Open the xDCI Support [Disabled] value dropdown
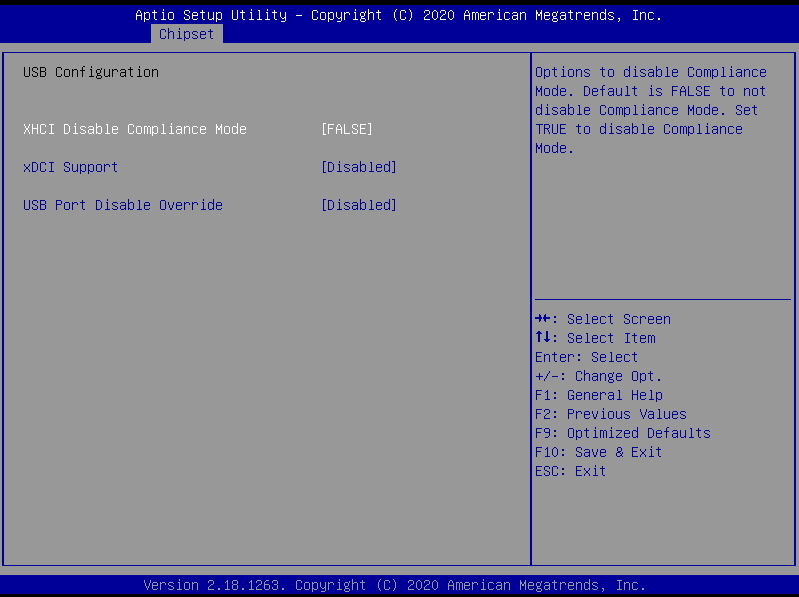799x597 pixels. (358, 167)
